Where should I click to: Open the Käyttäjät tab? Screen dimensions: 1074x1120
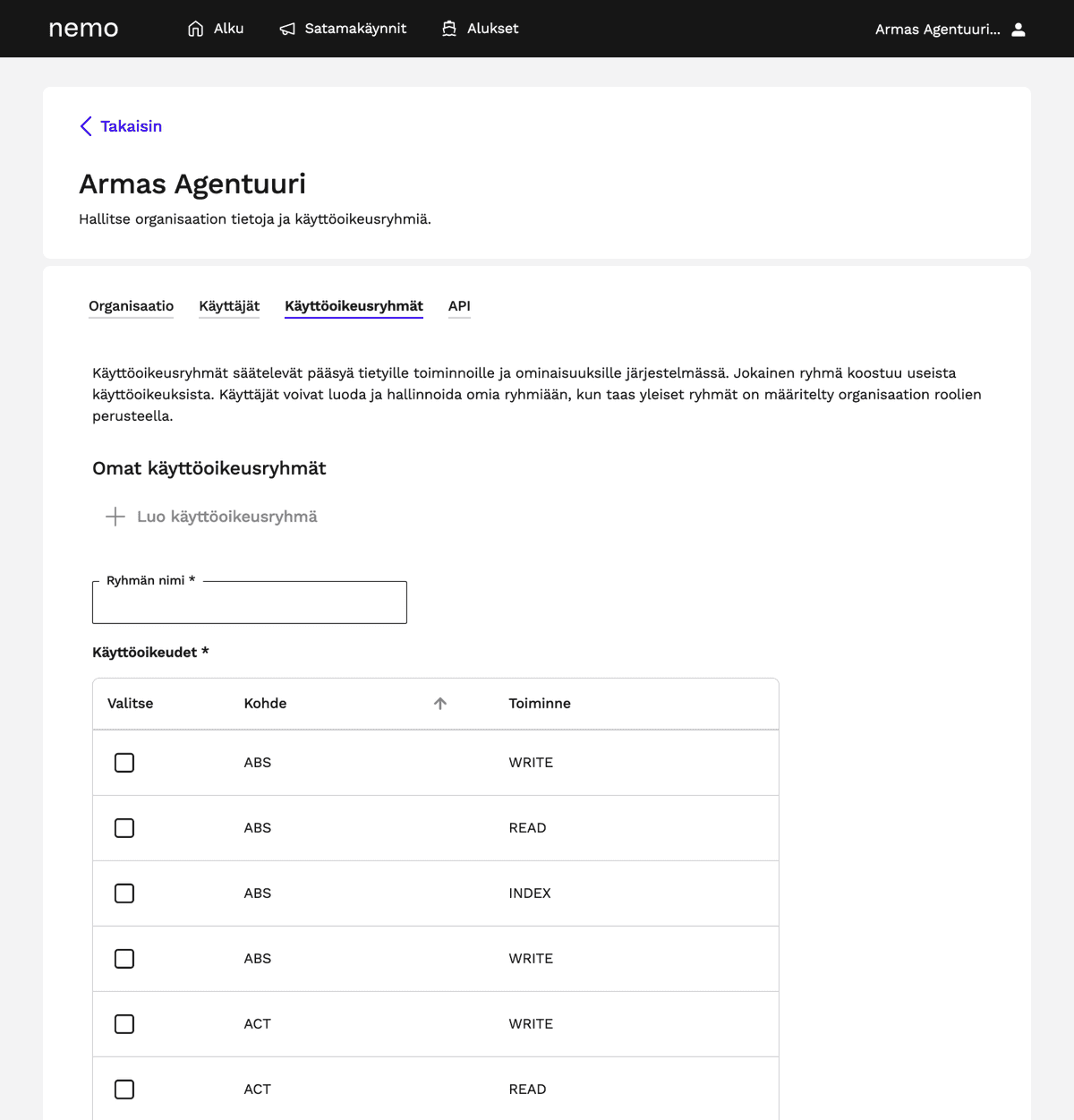(229, 306)
